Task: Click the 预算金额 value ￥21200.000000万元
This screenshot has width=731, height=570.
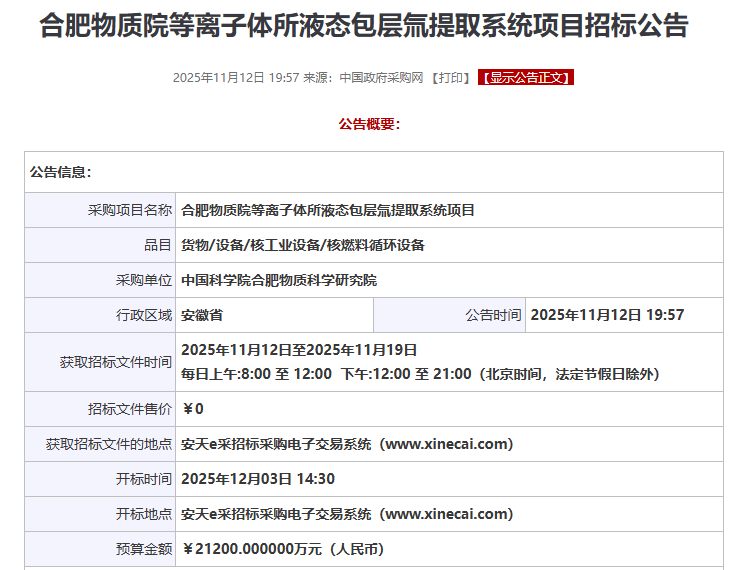Action: [283, 549]
